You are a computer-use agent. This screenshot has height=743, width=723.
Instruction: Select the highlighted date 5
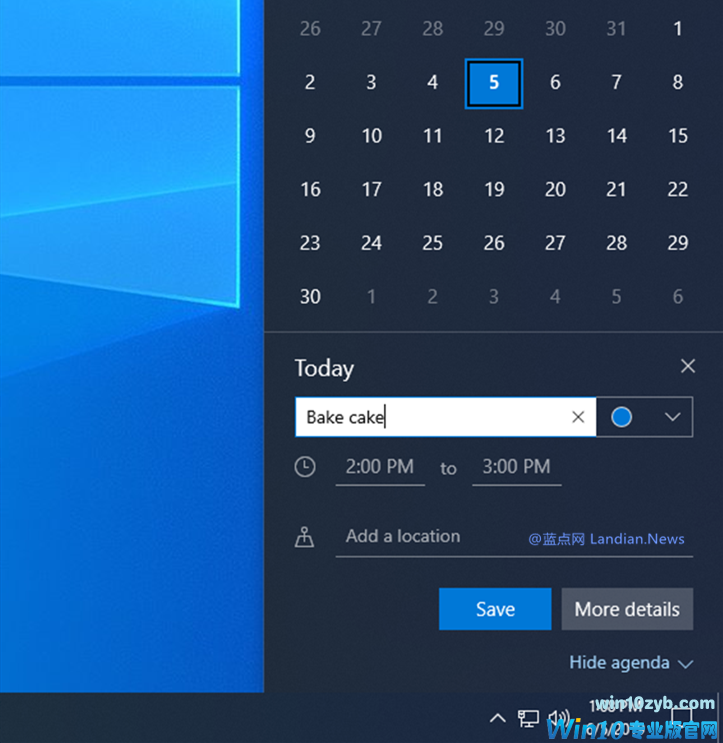click(x=494, y=83)
